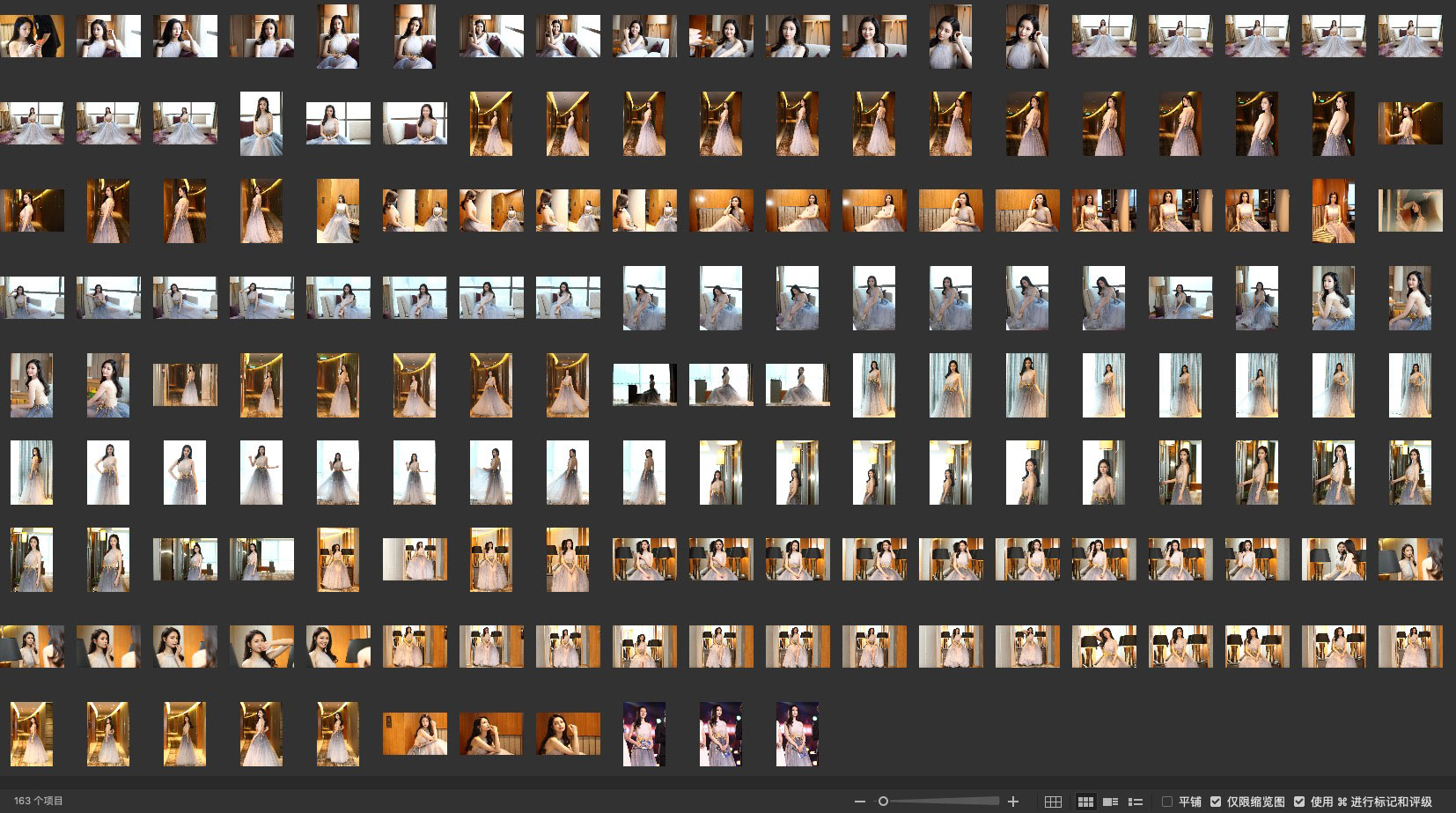Screen dimensions: 1456x813
Task: Select the last thumbnail in the second row
Action: point(1409,123)
